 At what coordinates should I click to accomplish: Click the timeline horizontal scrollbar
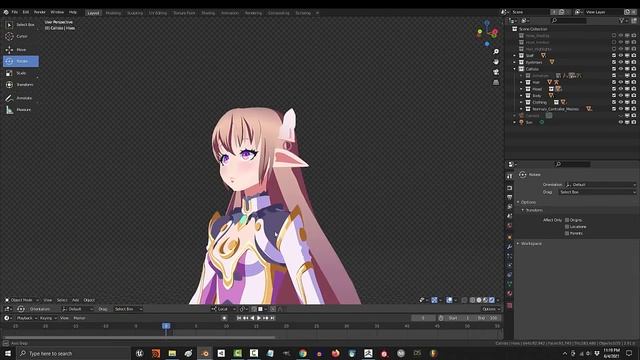139,338
